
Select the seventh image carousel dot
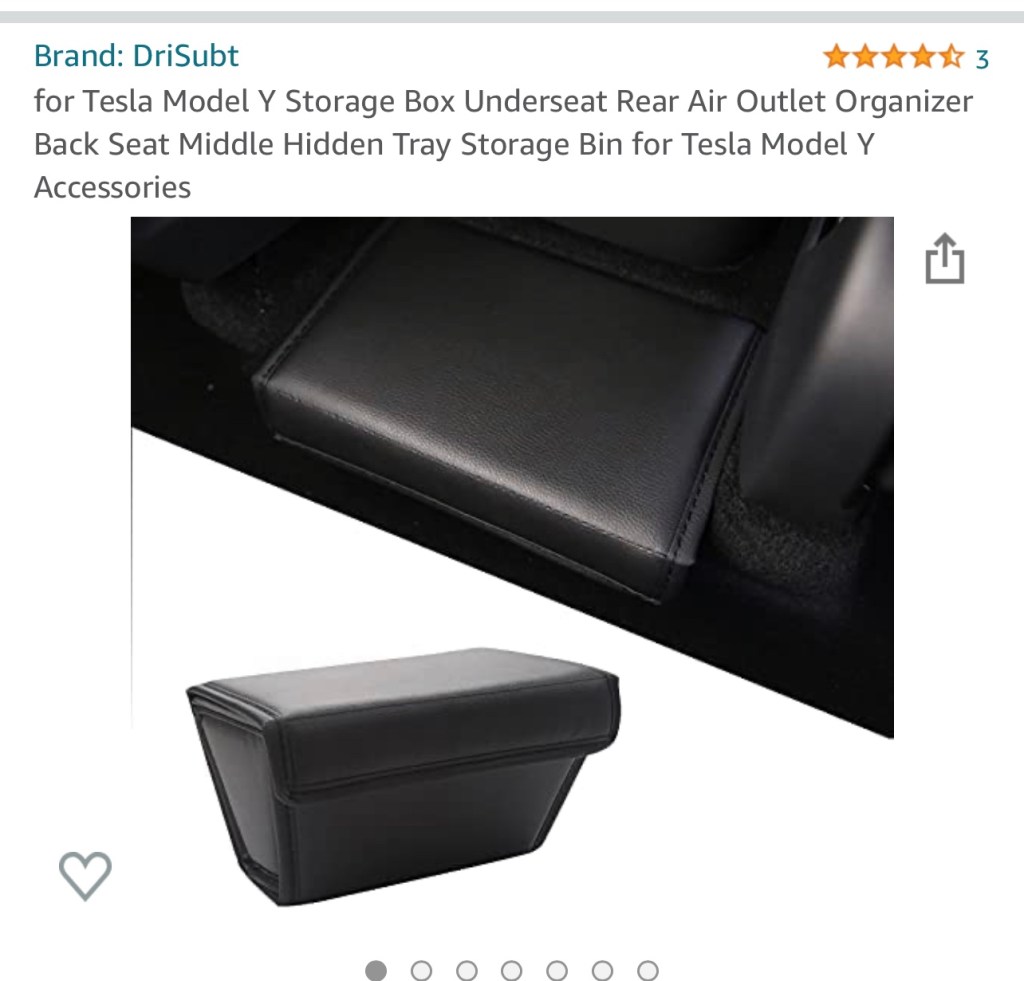[x=648, y=970]
